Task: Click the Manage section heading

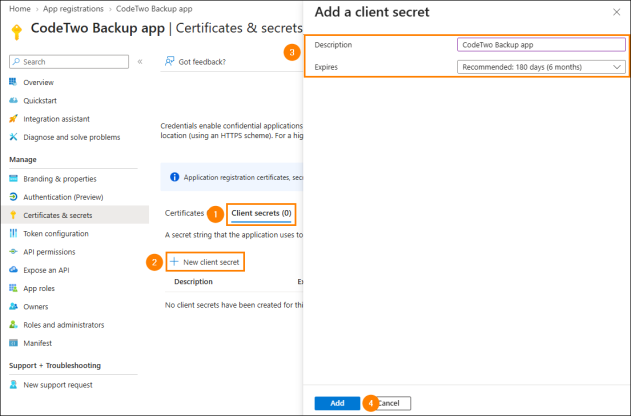Action: [x=23, y=159]
